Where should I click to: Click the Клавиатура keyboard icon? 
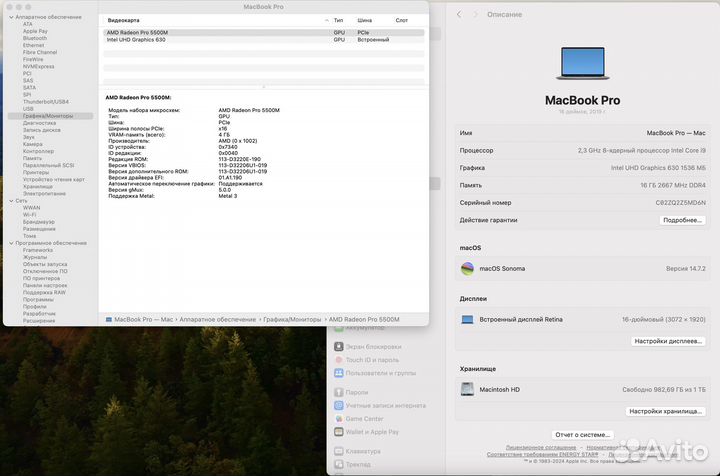click(x=339, y=451)
